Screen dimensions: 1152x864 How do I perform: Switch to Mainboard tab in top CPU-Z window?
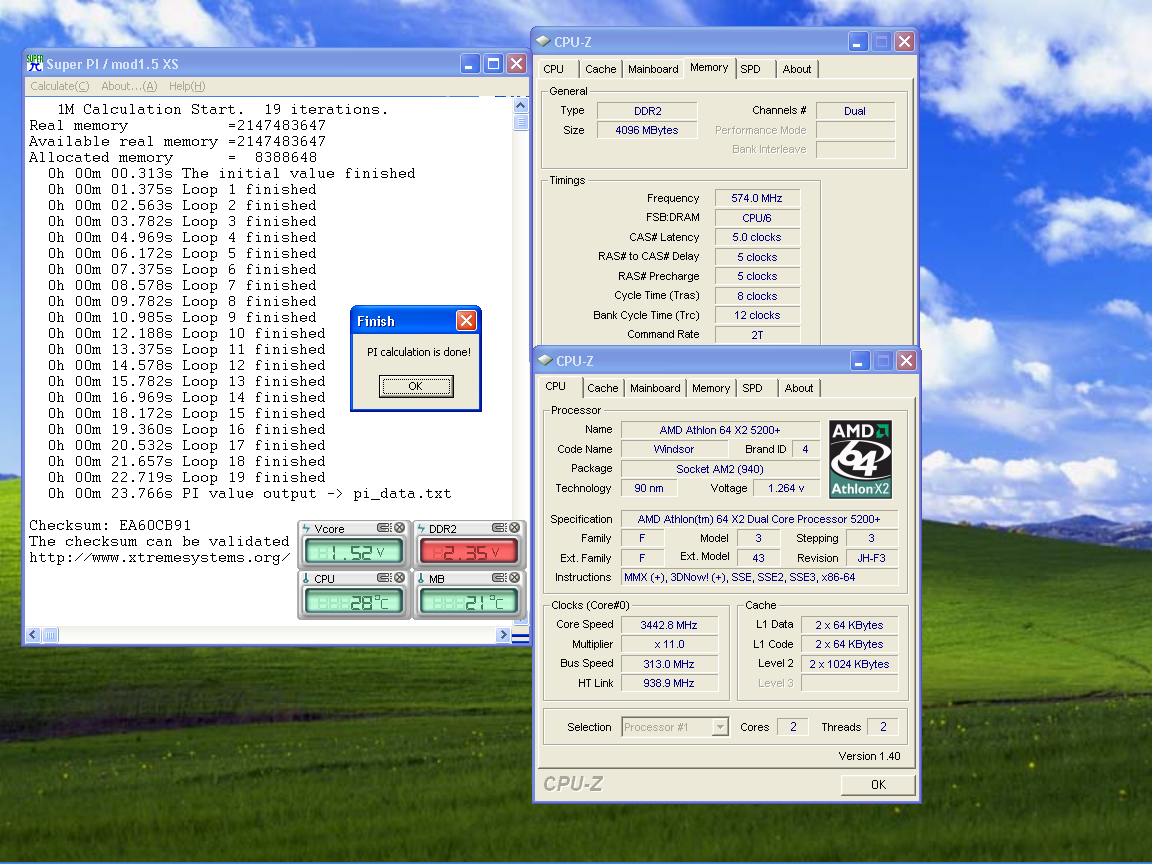click(653, 69)
